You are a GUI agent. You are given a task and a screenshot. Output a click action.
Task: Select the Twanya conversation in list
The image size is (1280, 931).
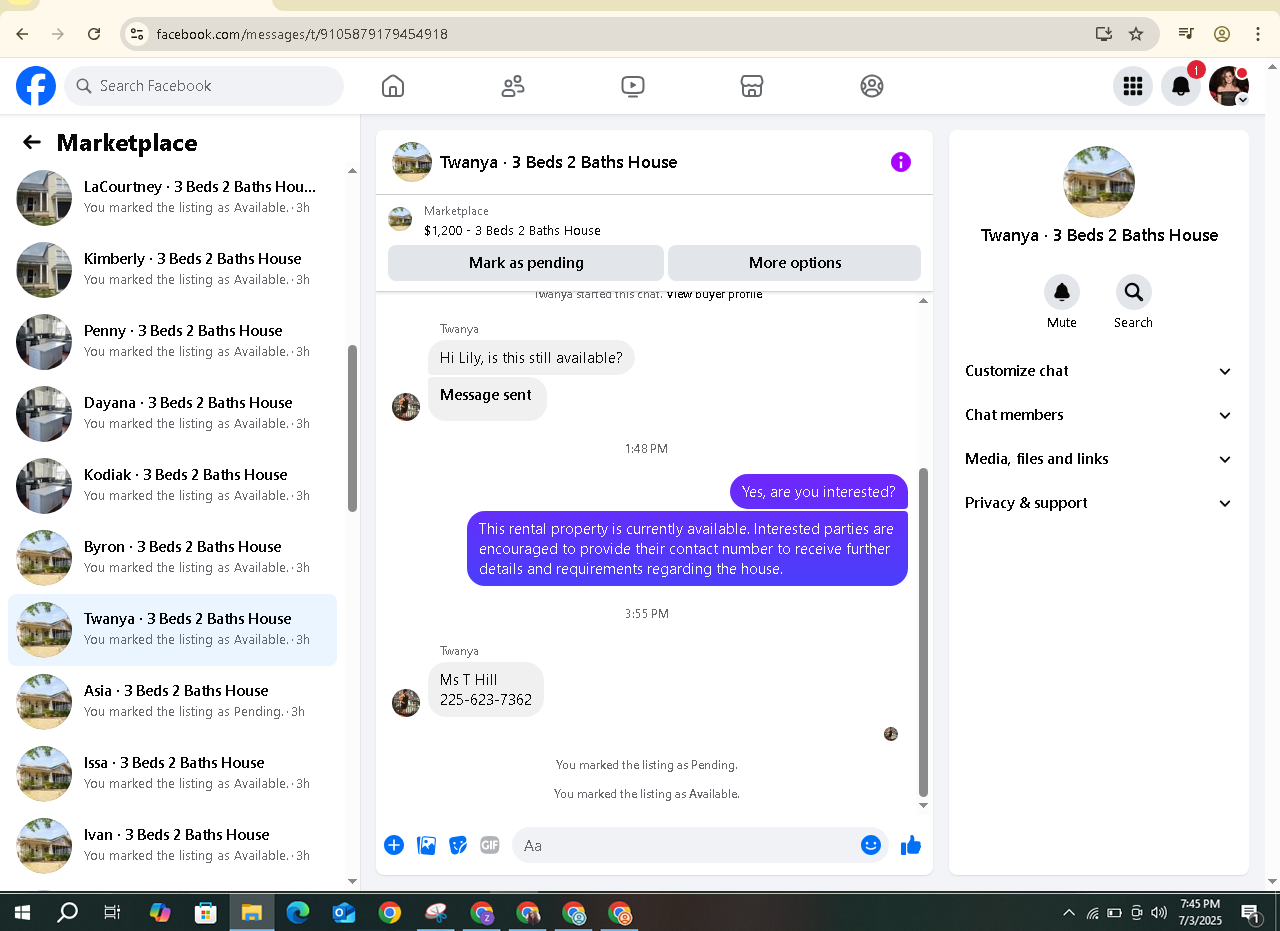[172, 630]
